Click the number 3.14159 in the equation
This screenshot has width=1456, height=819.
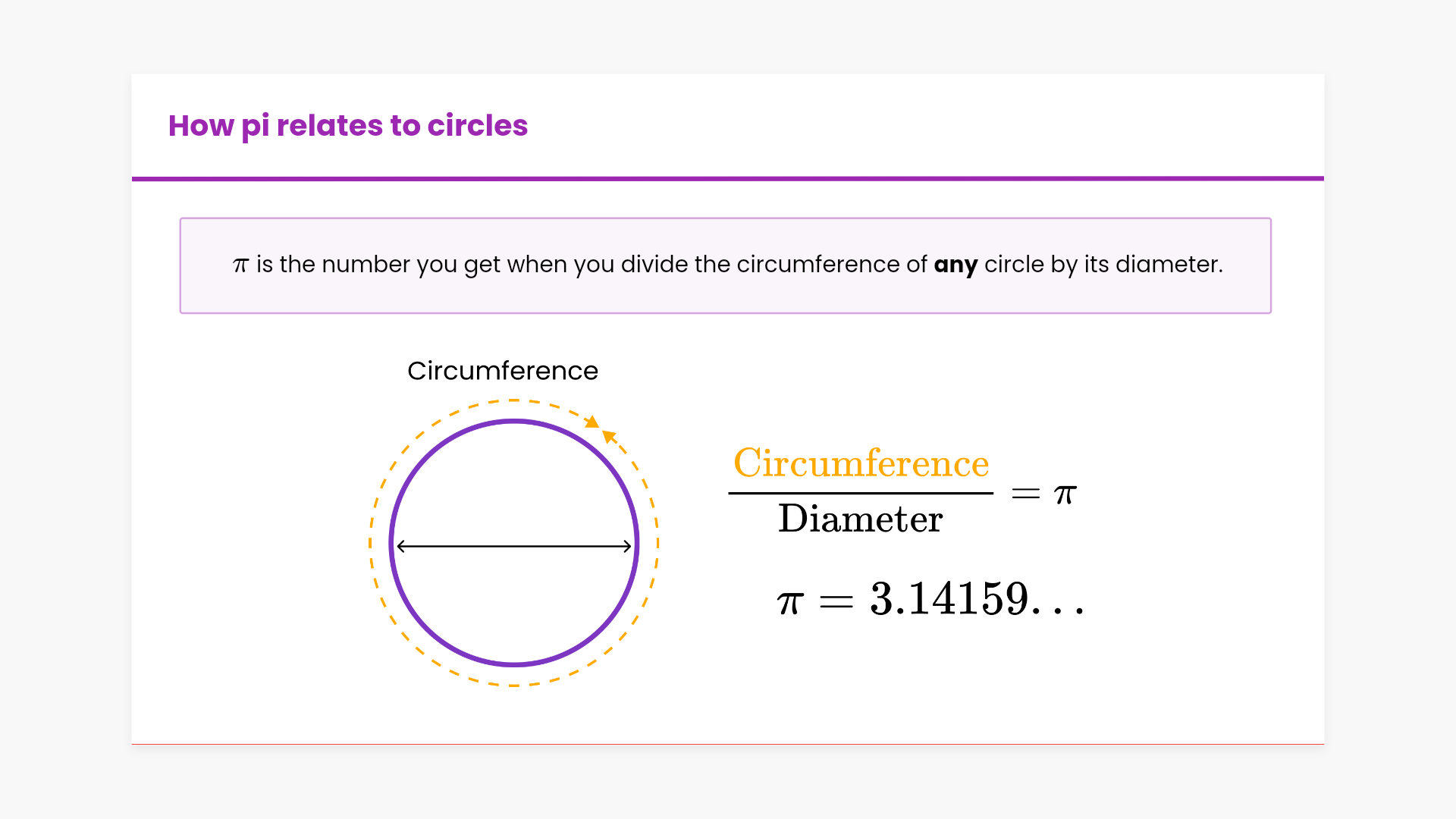(949, 598)
